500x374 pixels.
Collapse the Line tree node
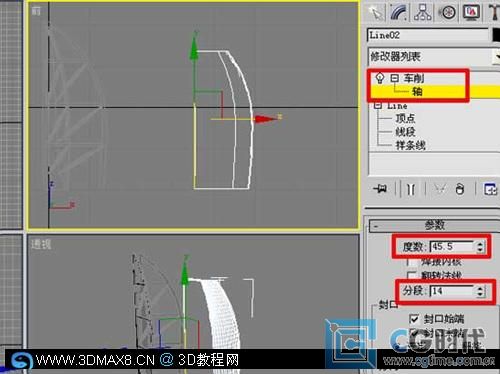coord(378,106)
